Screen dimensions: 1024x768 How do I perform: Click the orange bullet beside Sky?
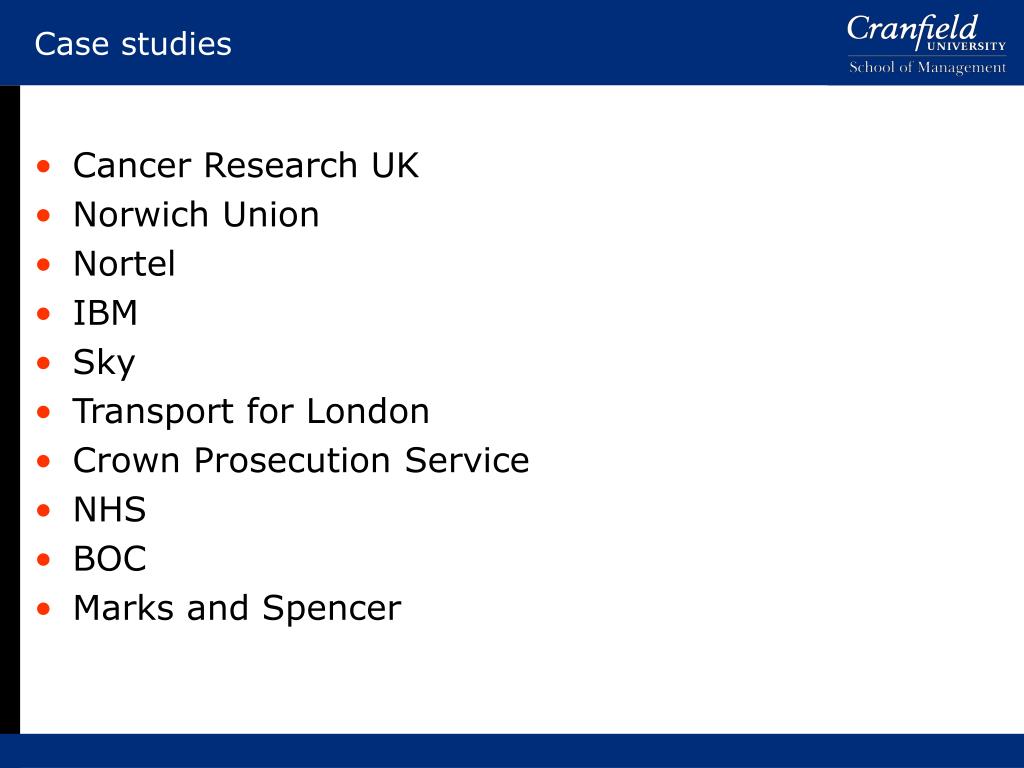tap(44, 362)
